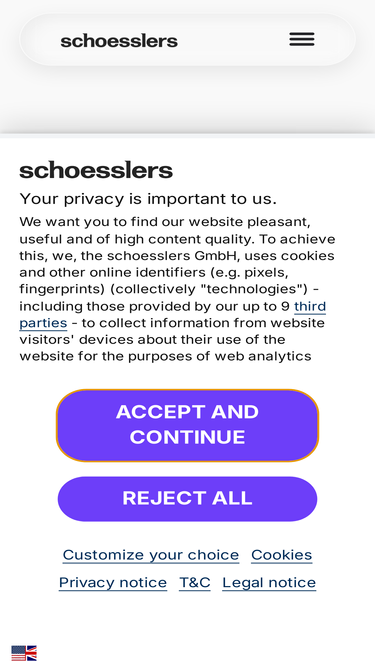Click Accept and Continue button
Viewport: 375px width, 667px height.
pos(188,425)
